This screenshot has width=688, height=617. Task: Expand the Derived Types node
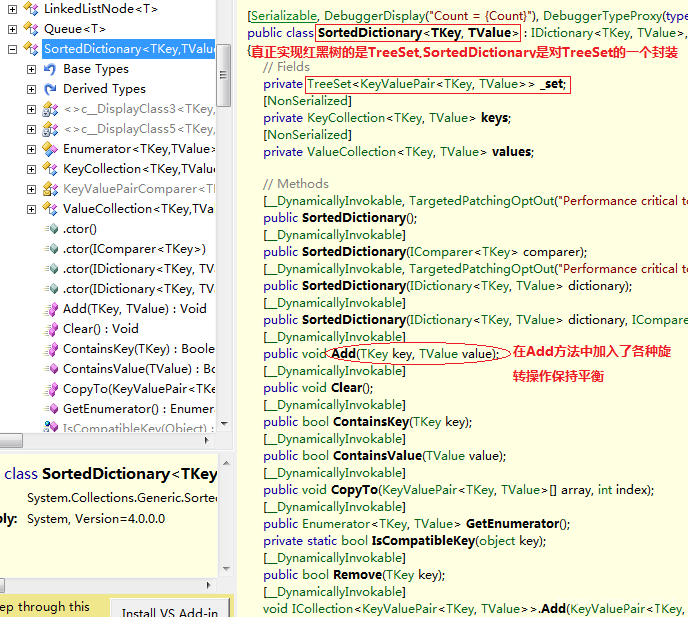click(x=31, y=89)
